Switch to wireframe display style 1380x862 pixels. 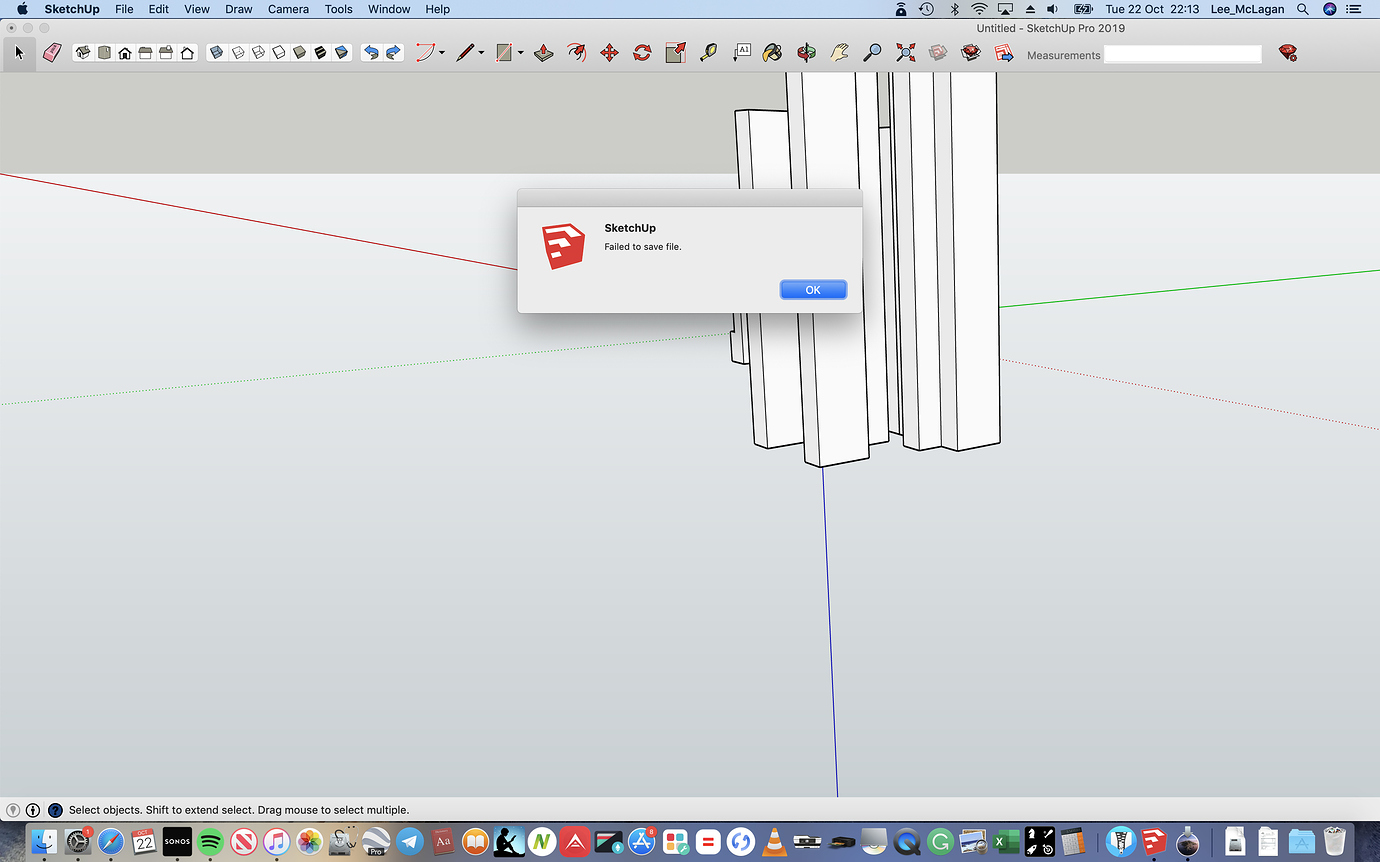258,52
